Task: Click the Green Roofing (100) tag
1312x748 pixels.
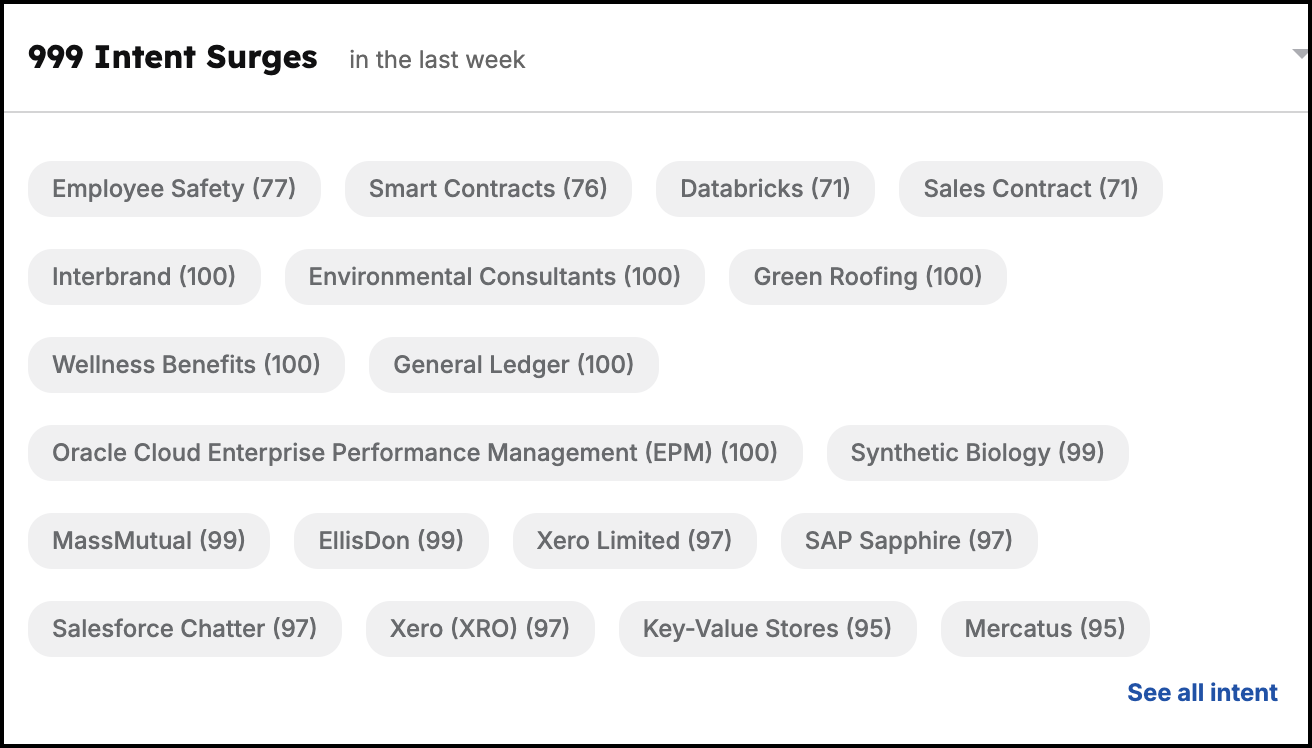Action: coord(868,277)
